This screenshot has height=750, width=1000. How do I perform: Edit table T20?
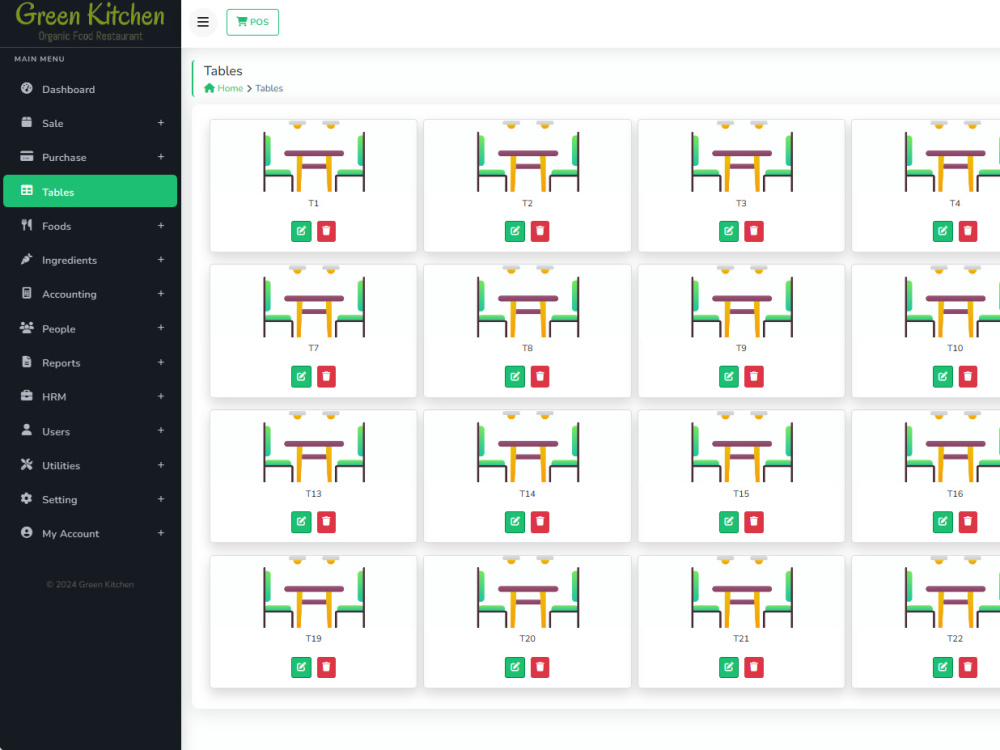pos(515,667)
